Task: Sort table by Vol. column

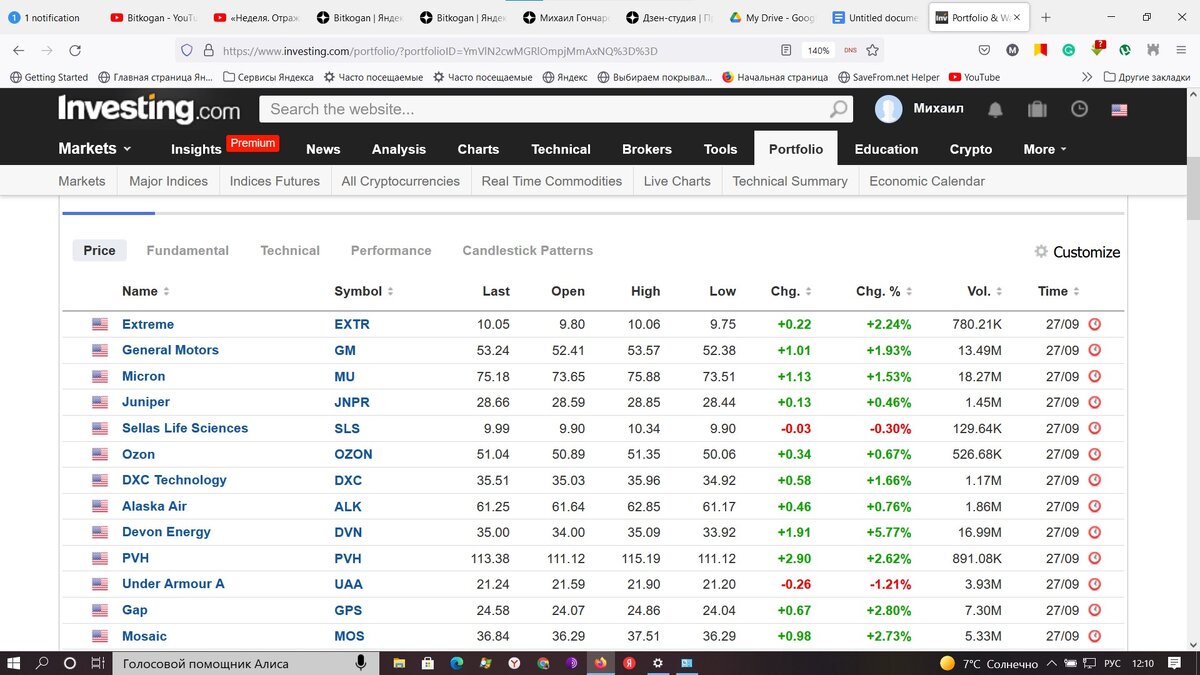Action: click(x=984, y=291)
